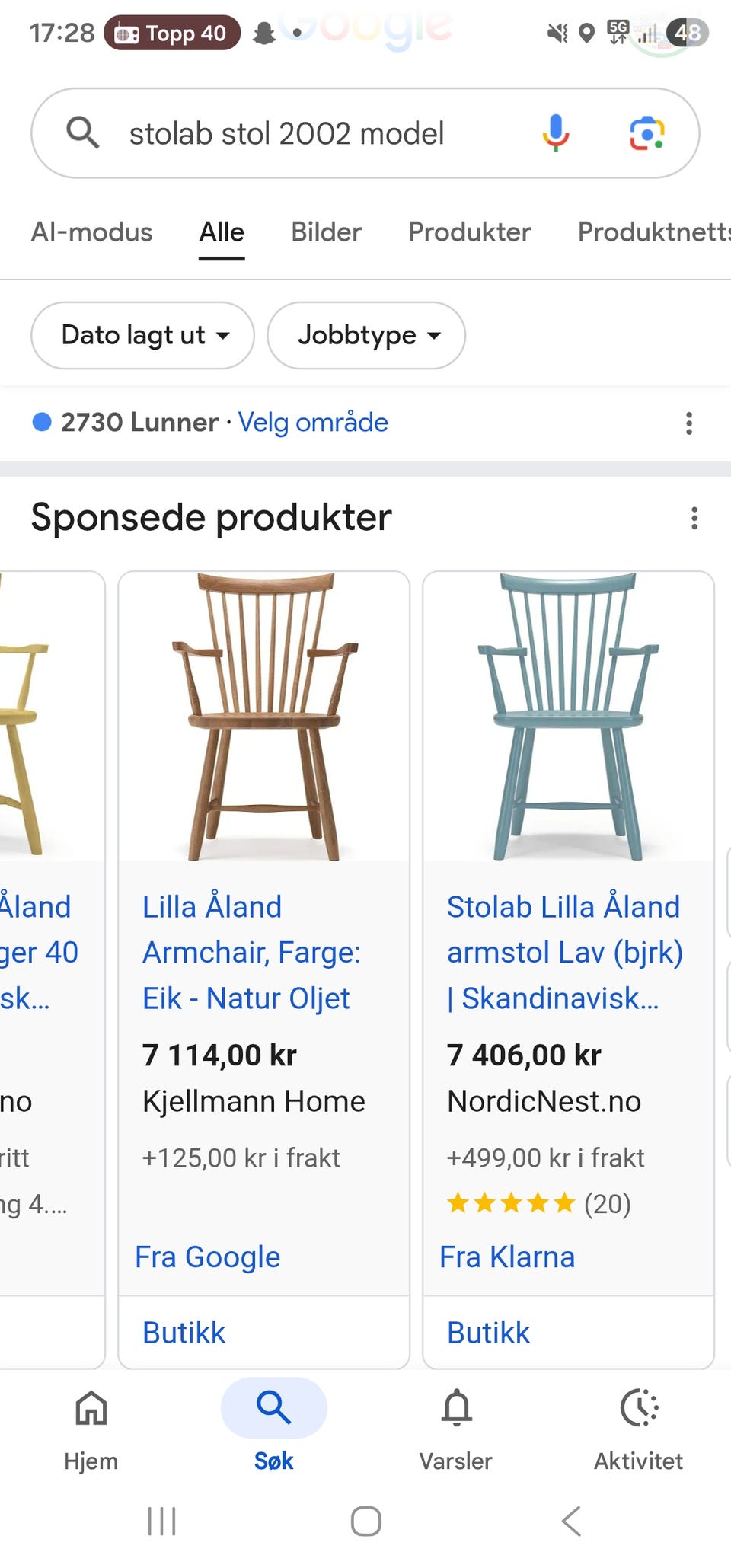Tap the blue Stolab armchair image

pos(568,717)
